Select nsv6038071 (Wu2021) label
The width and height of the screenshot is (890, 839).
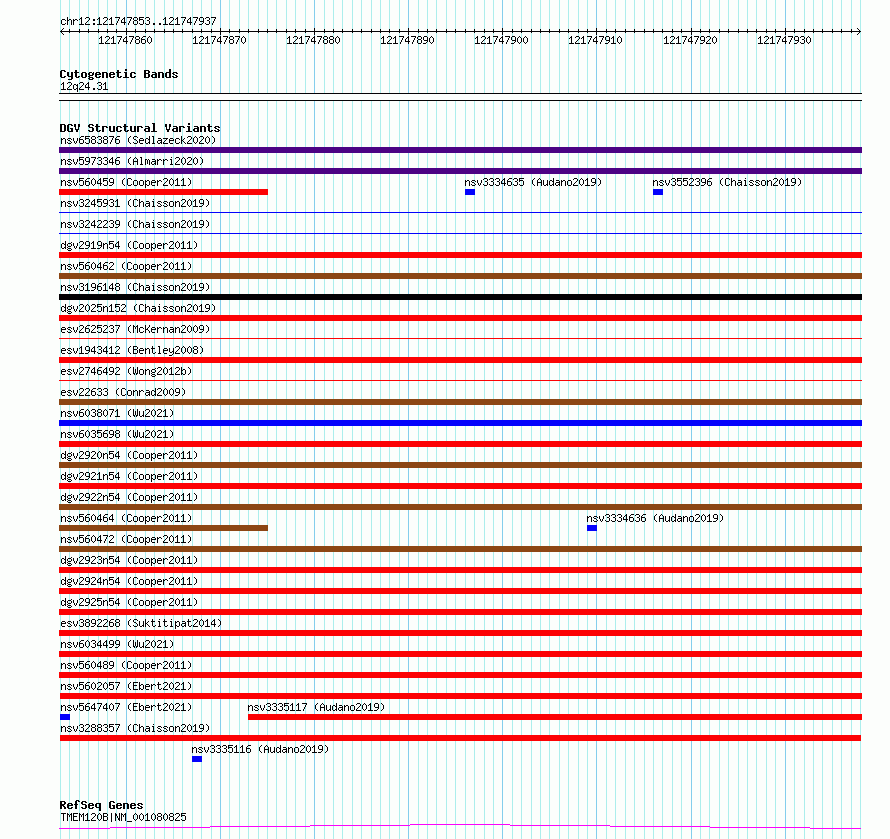pyautogui.click(x=117, y=413)
